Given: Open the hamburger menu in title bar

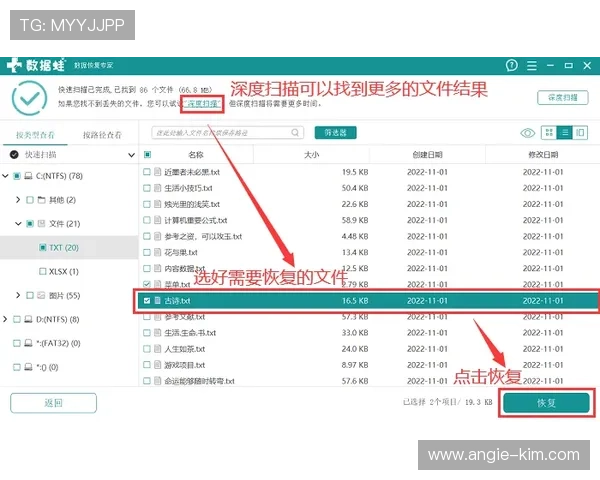Looking at the screenshot, I should click(532, 65).
